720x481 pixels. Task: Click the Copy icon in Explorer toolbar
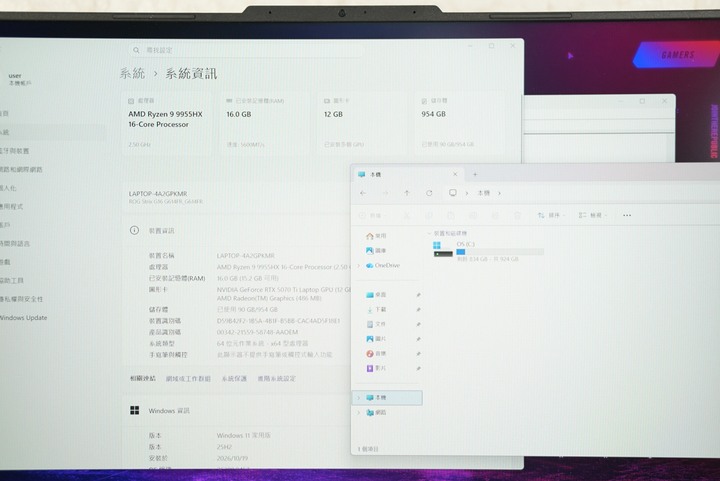click(429, 215)
